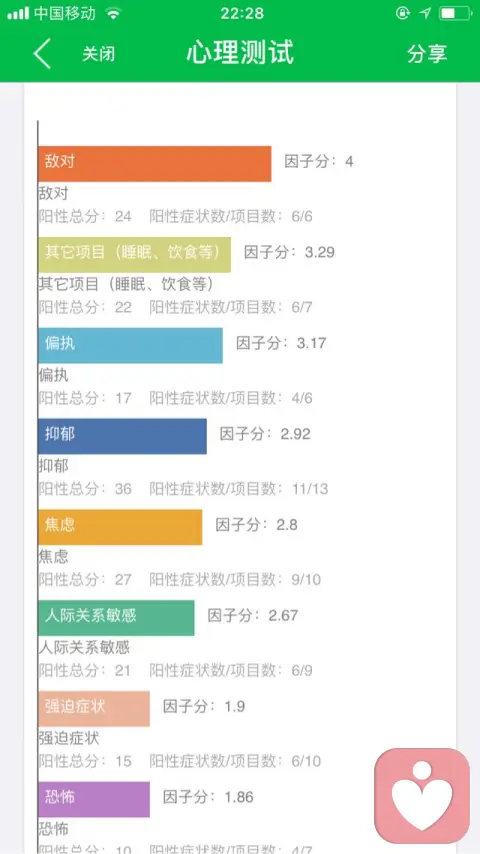The width and height of the screenshot is (480, 854).
Task: Tap the location arrow status icon
Action: click(426, 14)
